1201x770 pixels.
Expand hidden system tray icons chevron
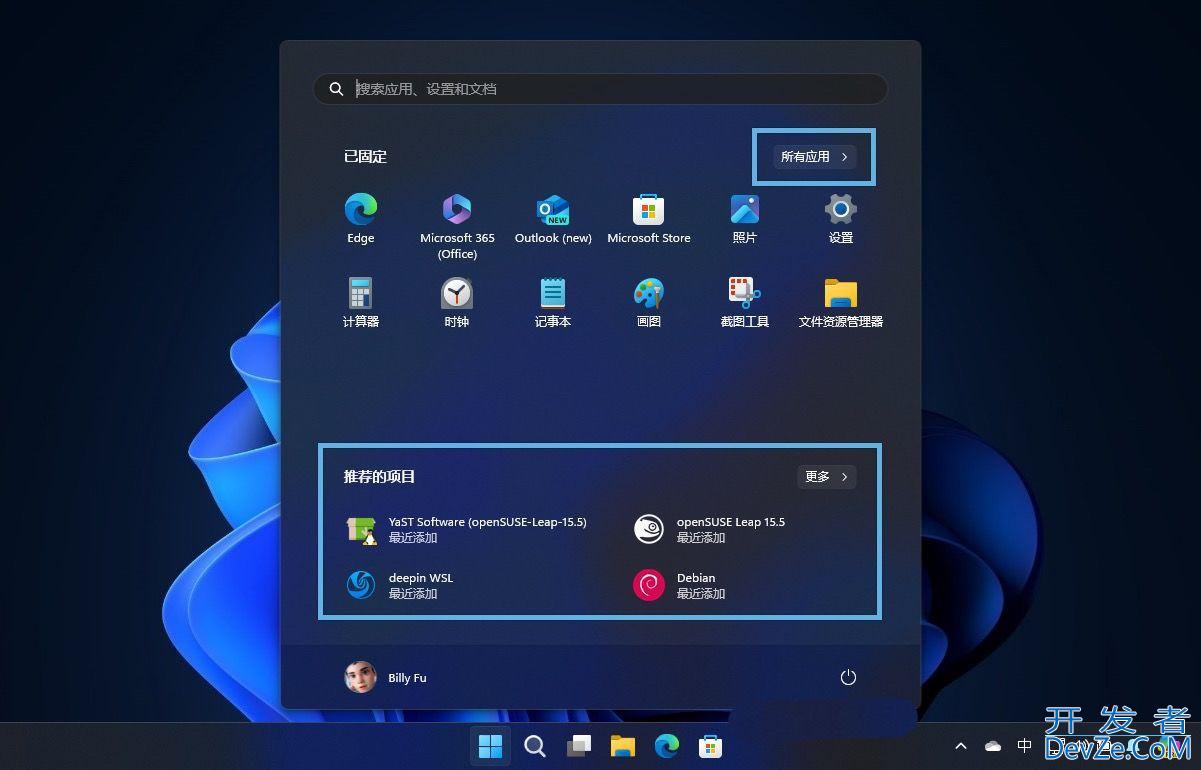click(961, 746)
